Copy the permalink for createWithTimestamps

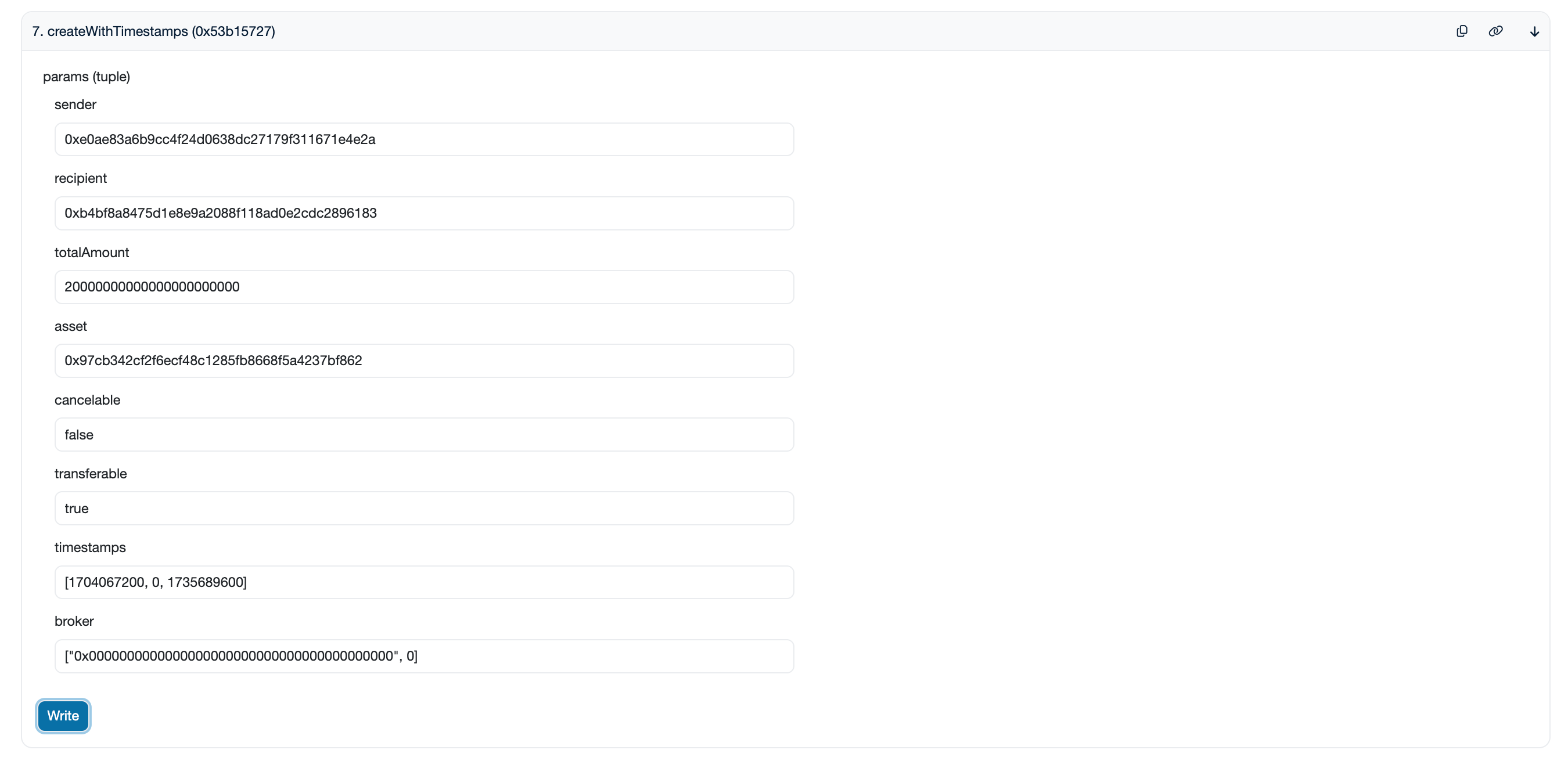point(1495,31)
